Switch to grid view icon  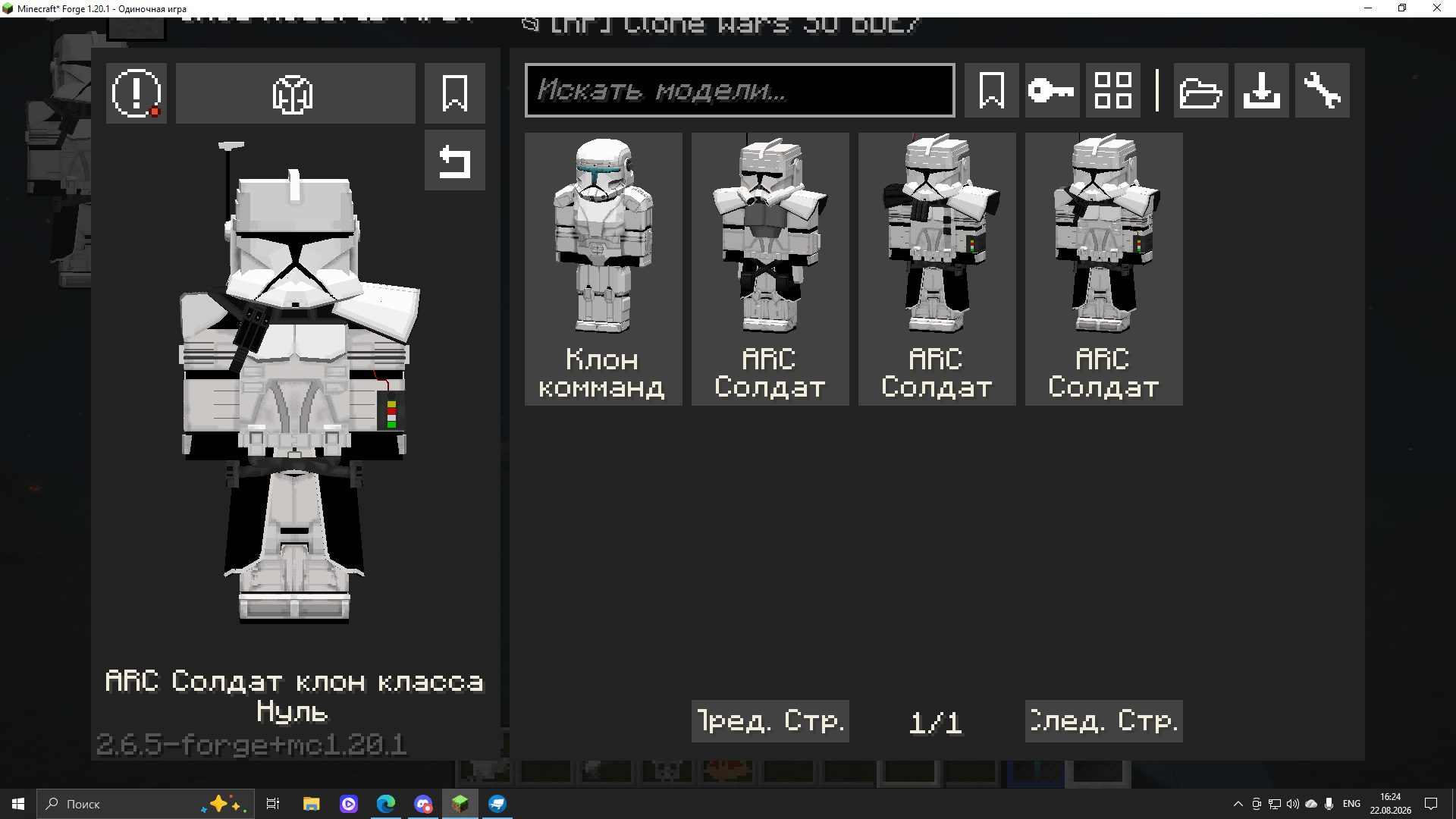coord(1113,90)
